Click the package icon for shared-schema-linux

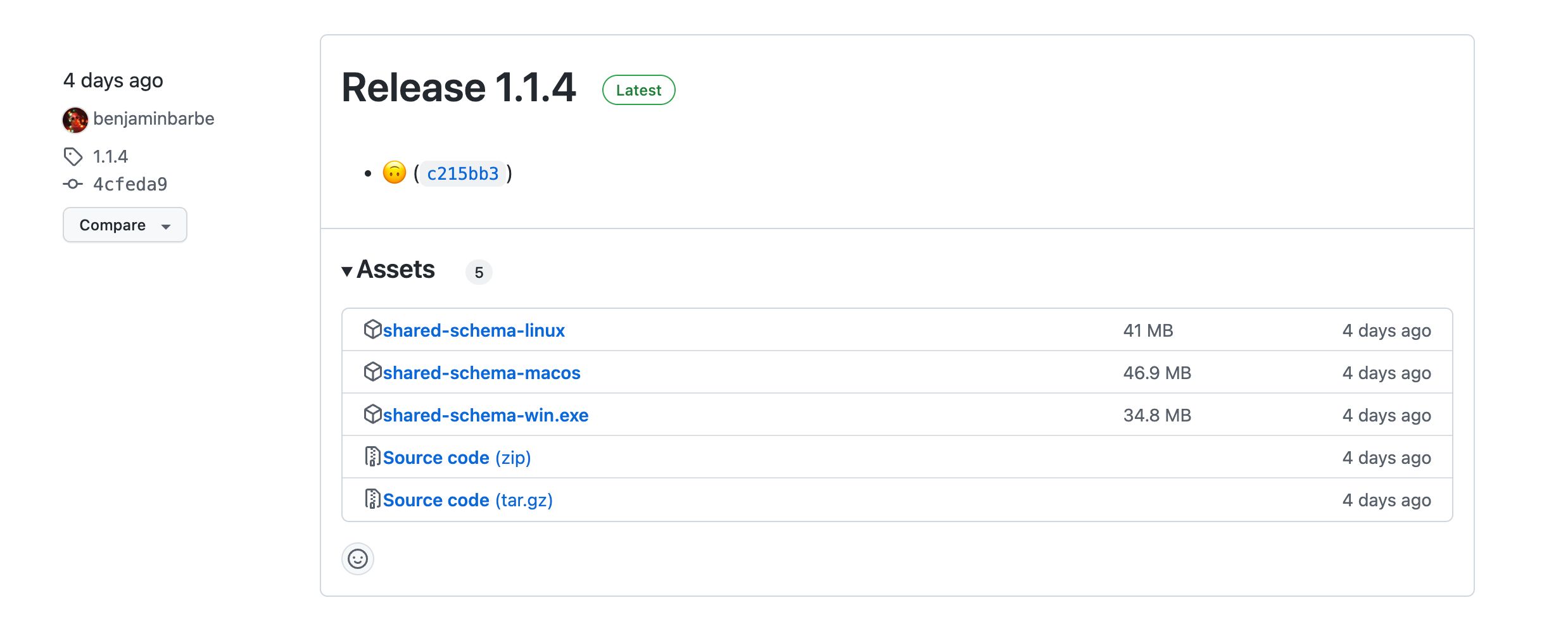point(372,330)
